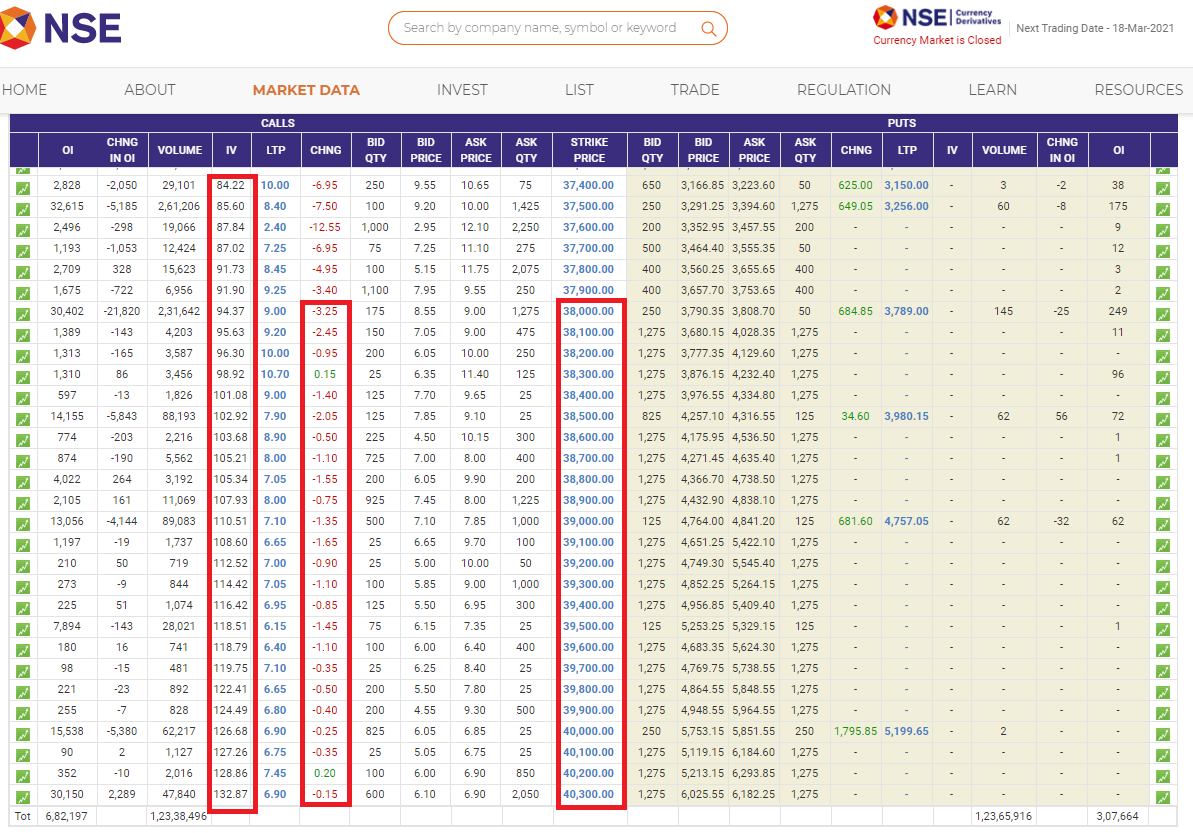Open puts-side chart icon for strike 39,700.00
The height and width of the screenshot is (833, 1193).
coord(1163,672)
